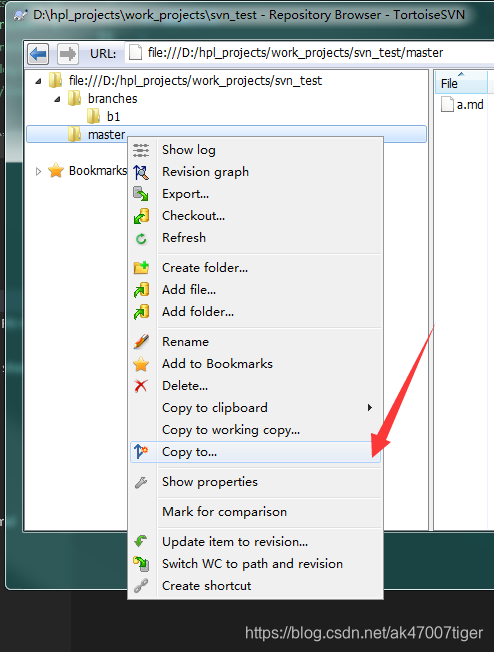Click the Create shortcut chain icon
This screenshot has height=652, width=494.
pyautogui.click(x=141, y=586)
